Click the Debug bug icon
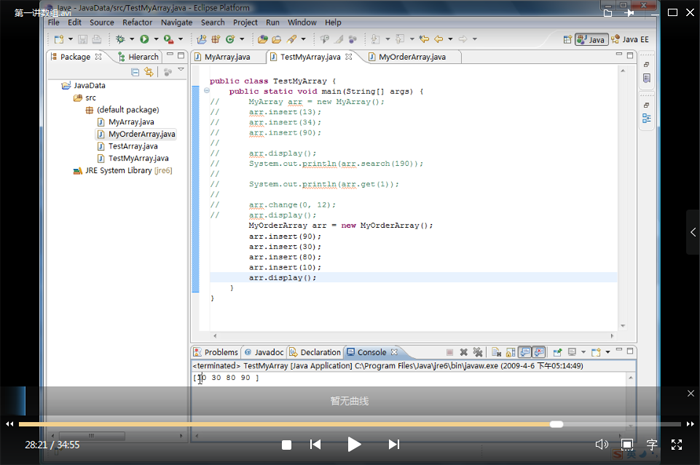Image resolution: width=700 pixels, height=465 pixels. tap(120, 39)
